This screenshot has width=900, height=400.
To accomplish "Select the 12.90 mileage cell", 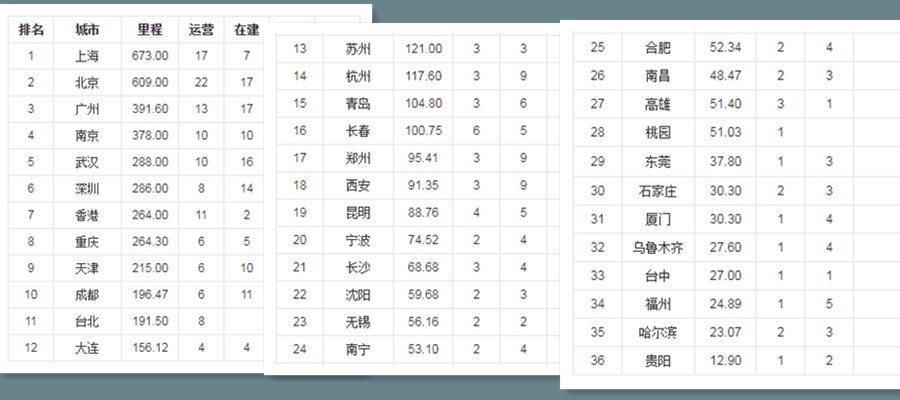I will click(x=725, y=360).
